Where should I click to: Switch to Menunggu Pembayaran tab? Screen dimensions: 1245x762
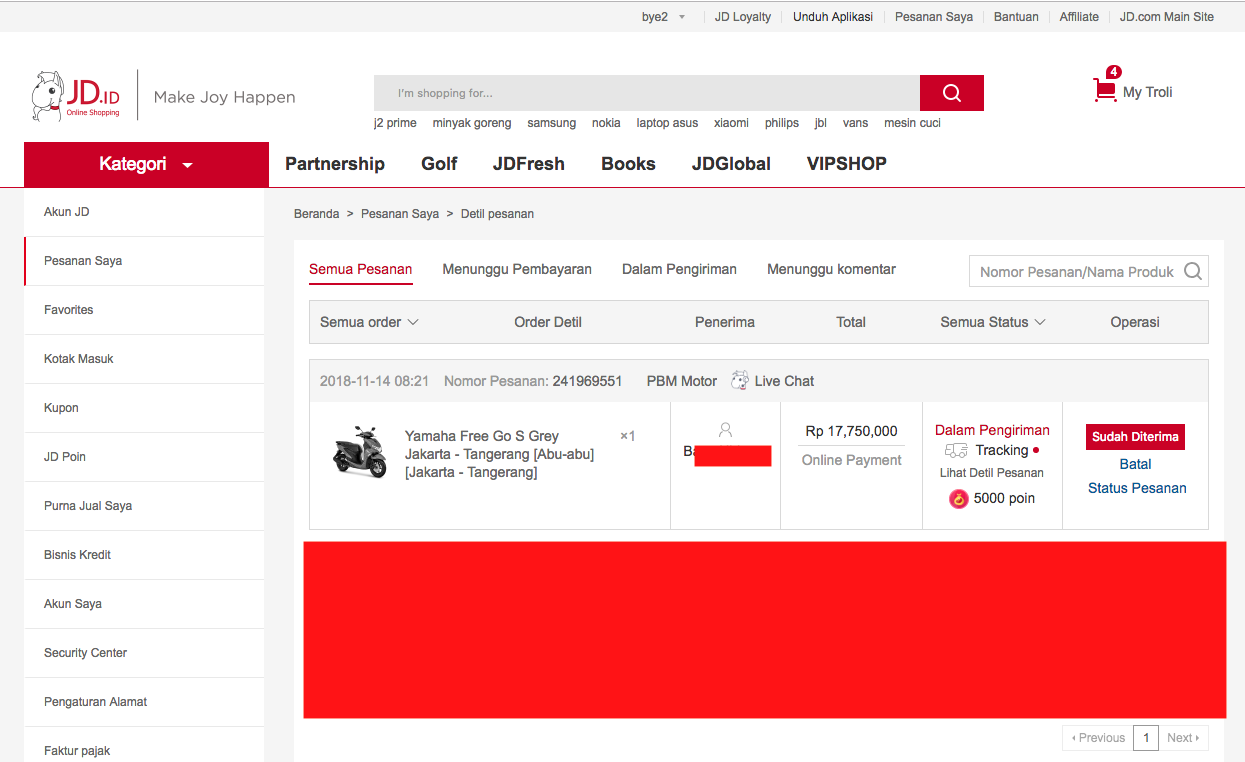point(517,269)
